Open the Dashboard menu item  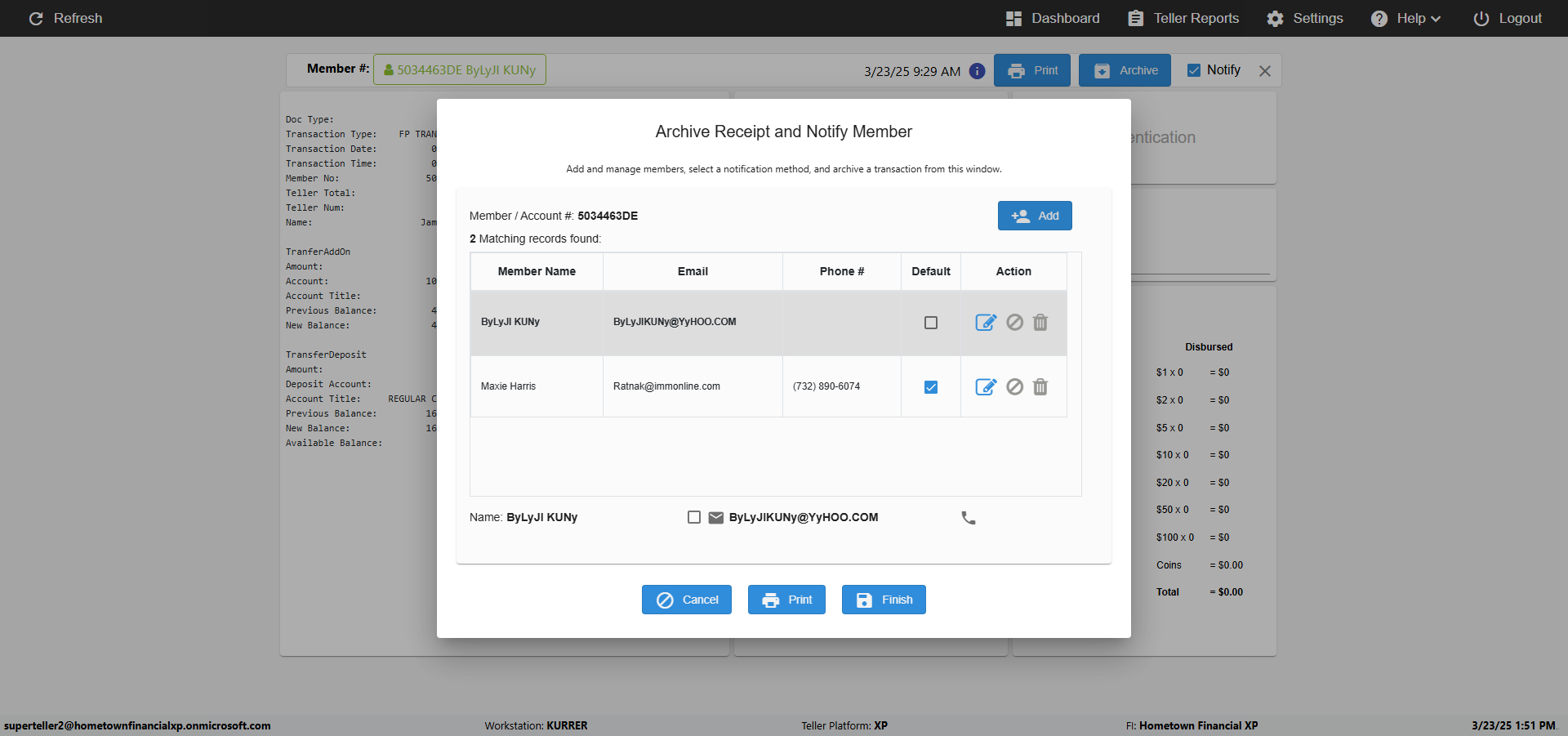(x=1053, y=18)
